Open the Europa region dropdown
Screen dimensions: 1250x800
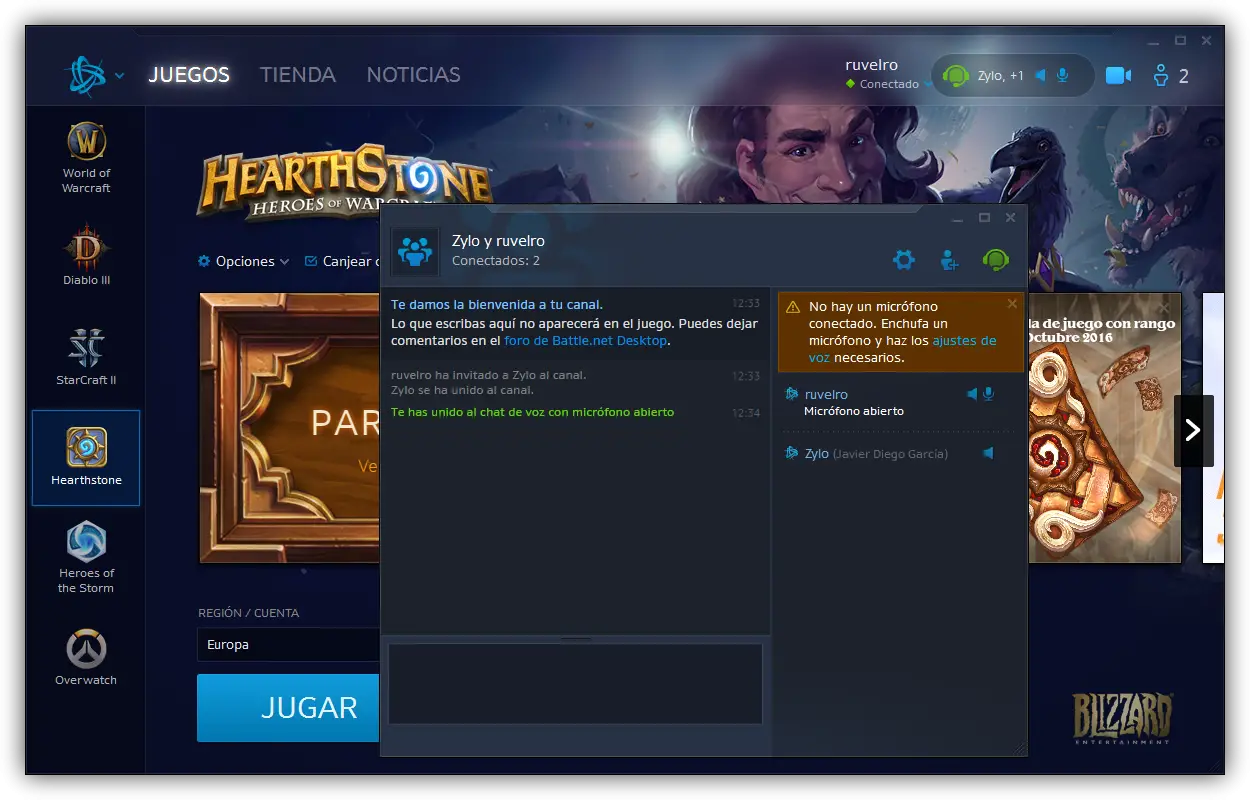point(289,645)
